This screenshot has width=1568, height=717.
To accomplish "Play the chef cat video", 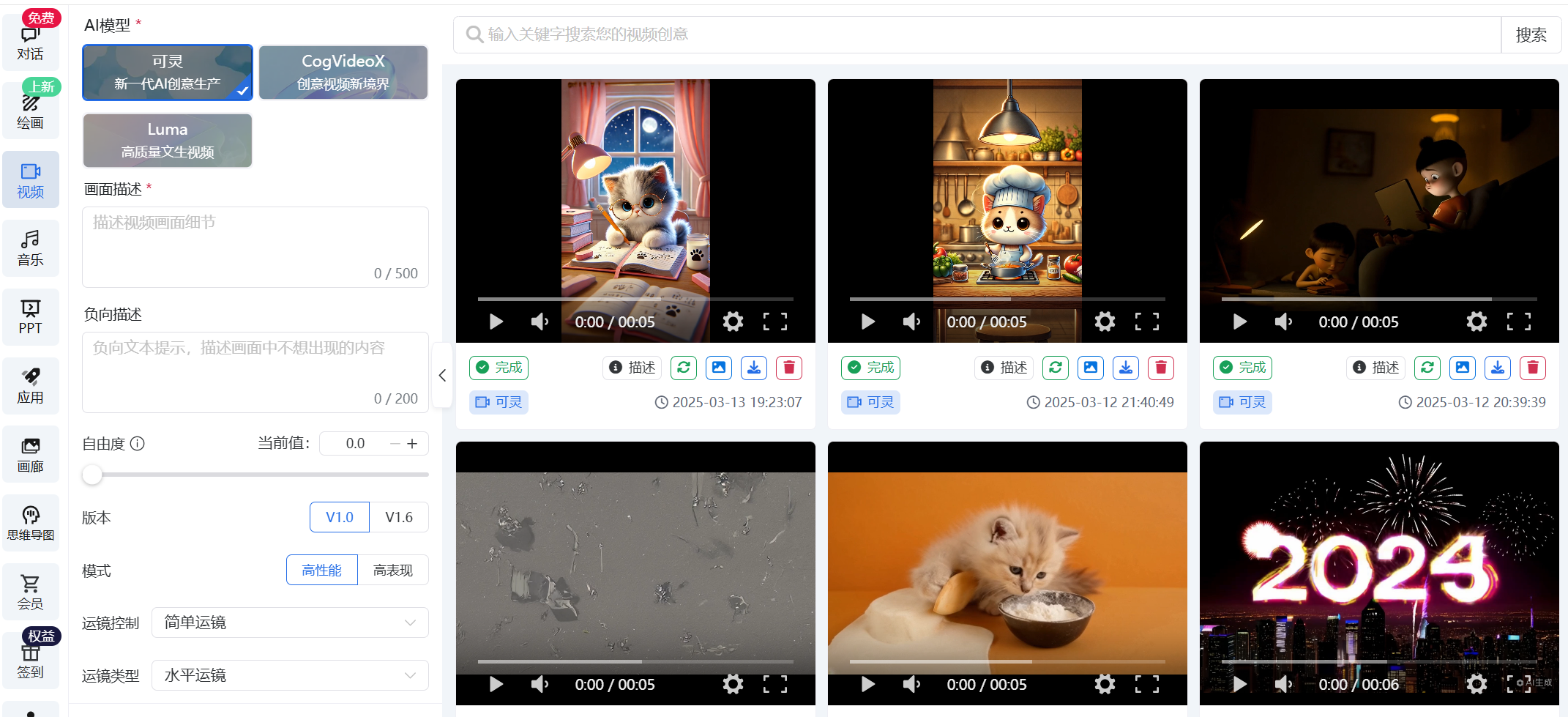I will tap(867, 322).
